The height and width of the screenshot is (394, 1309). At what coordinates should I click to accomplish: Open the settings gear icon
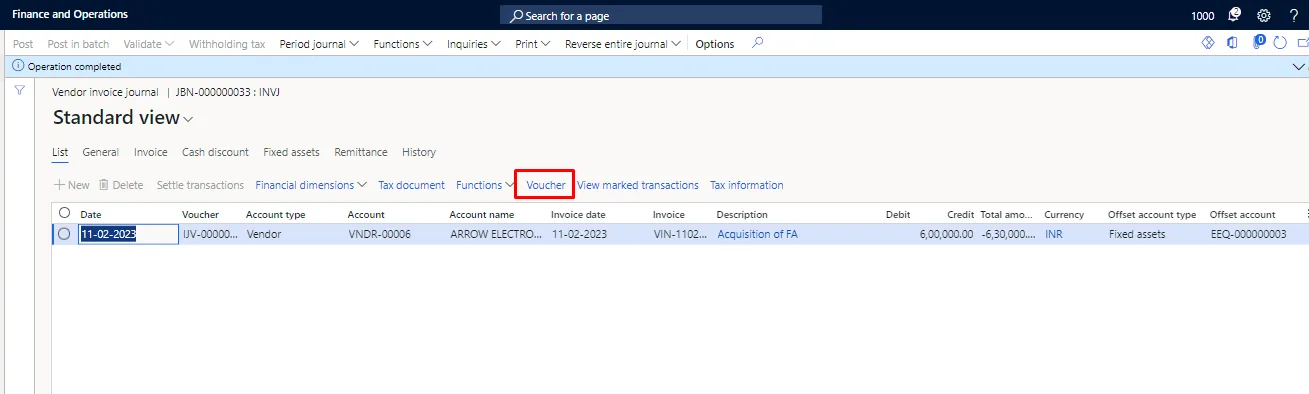(x=1263, y=15)
